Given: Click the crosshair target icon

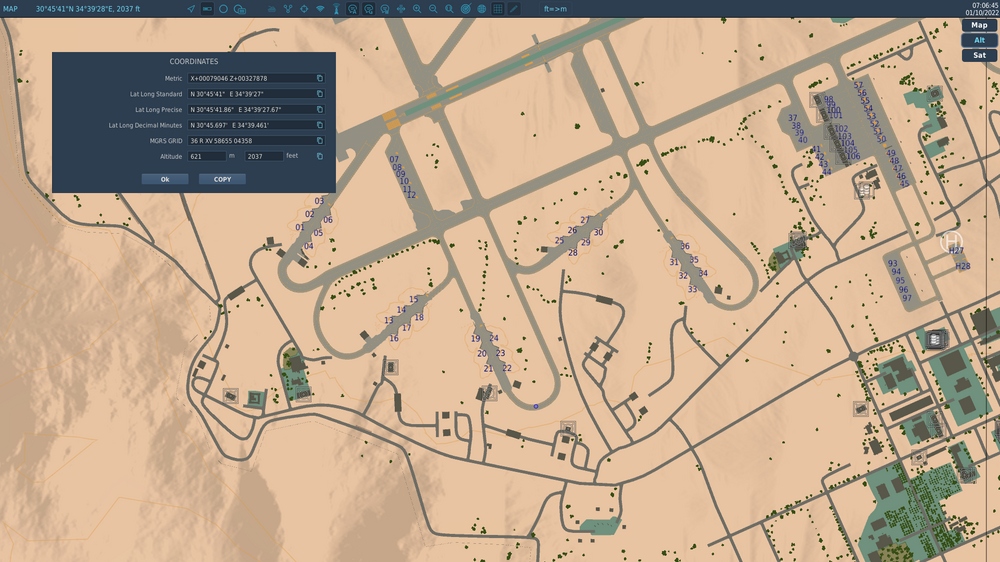Looking at the screenshot, I should pyautogui.click(x=304, y=9).
